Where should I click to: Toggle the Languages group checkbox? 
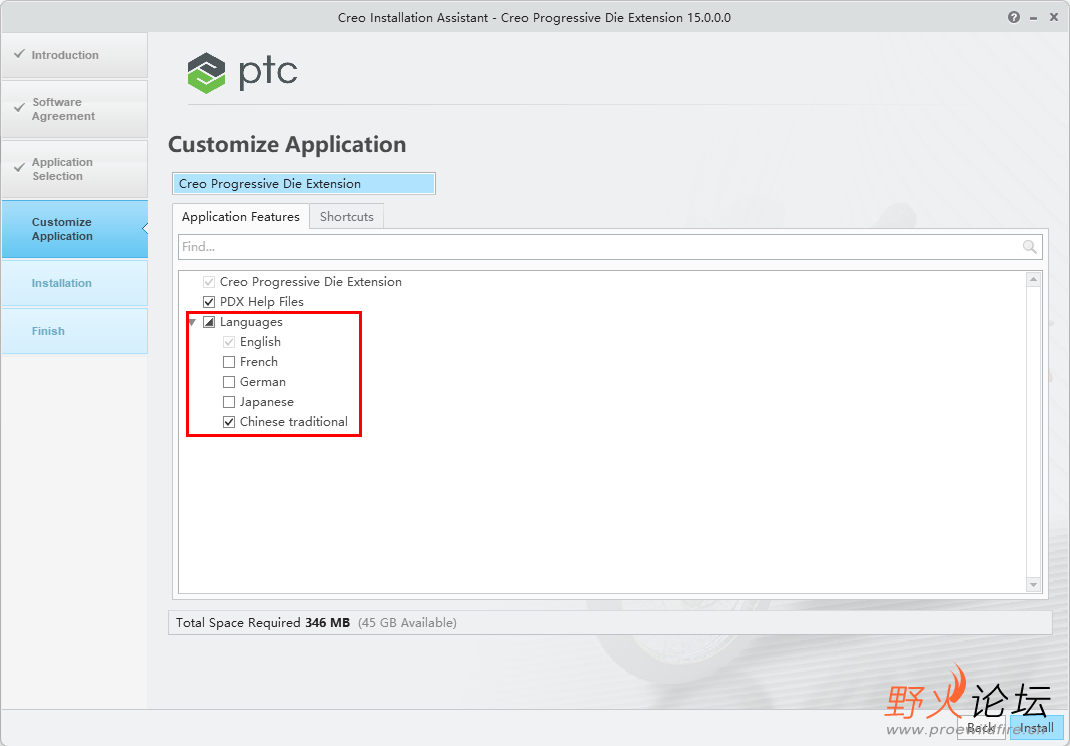(209, 321)
